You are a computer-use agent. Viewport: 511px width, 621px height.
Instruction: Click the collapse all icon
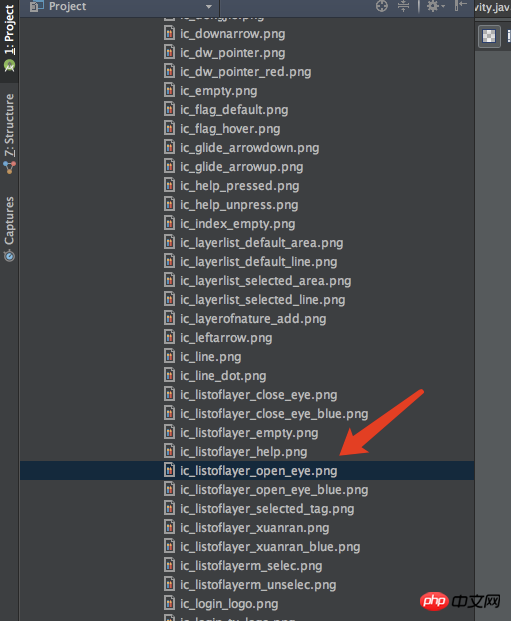pyautogui.click(x=403, y=6)
